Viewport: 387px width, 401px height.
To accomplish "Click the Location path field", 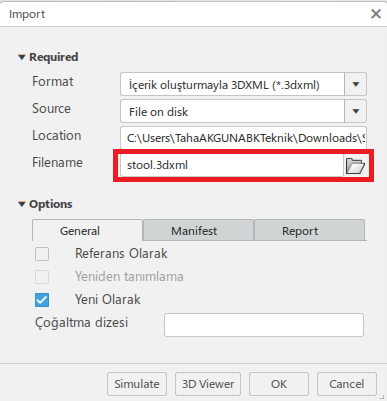I will [243, 138].
